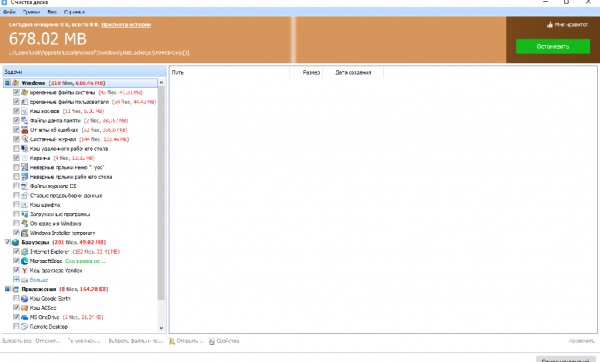Collapse the Приложения category node
The width and height of the screenshot is (600, 362).
7,289
